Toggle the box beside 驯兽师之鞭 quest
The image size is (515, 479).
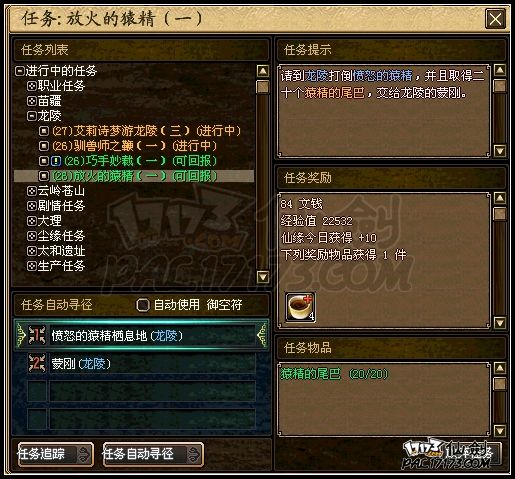pos(44,146)
